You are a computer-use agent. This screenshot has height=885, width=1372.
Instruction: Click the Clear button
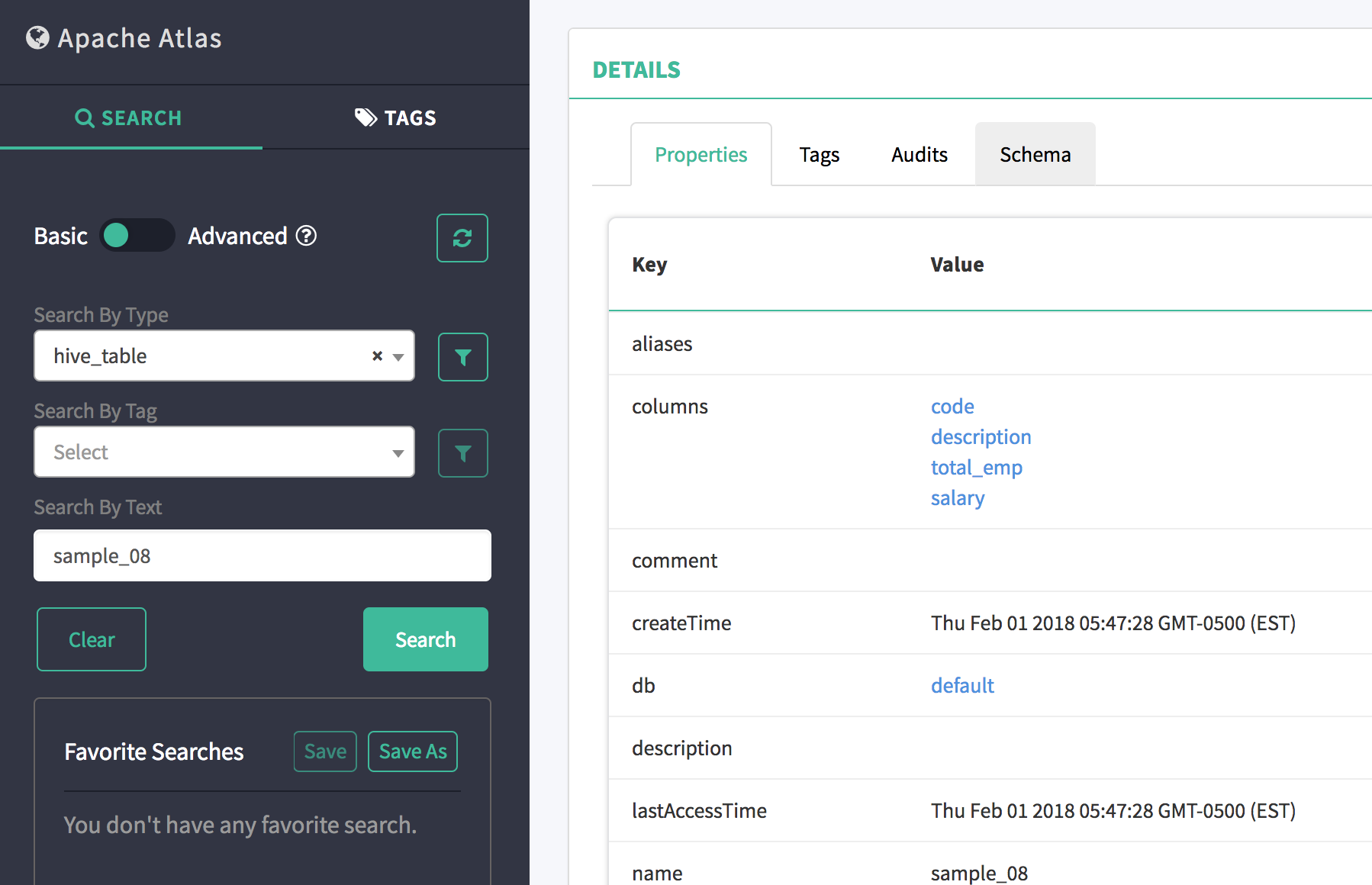92,639
